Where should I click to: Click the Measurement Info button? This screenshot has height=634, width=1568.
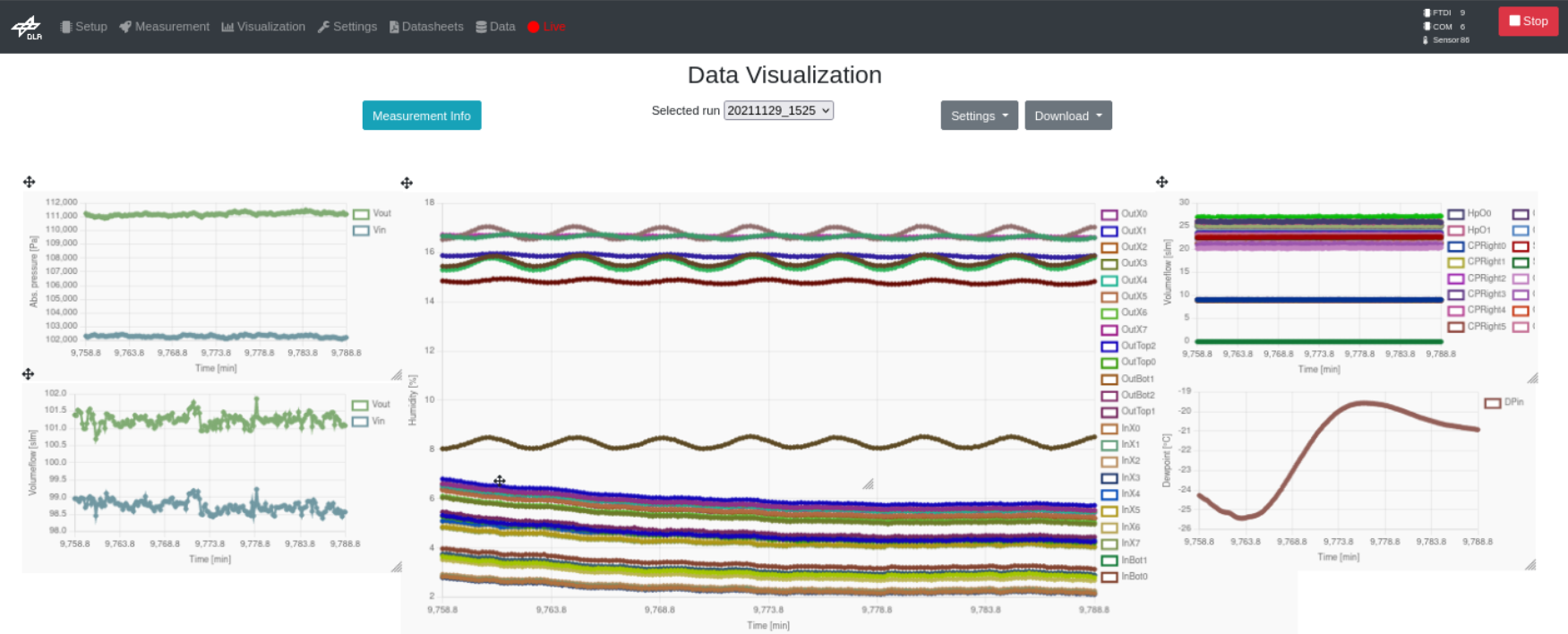click(x=422, y=116)
